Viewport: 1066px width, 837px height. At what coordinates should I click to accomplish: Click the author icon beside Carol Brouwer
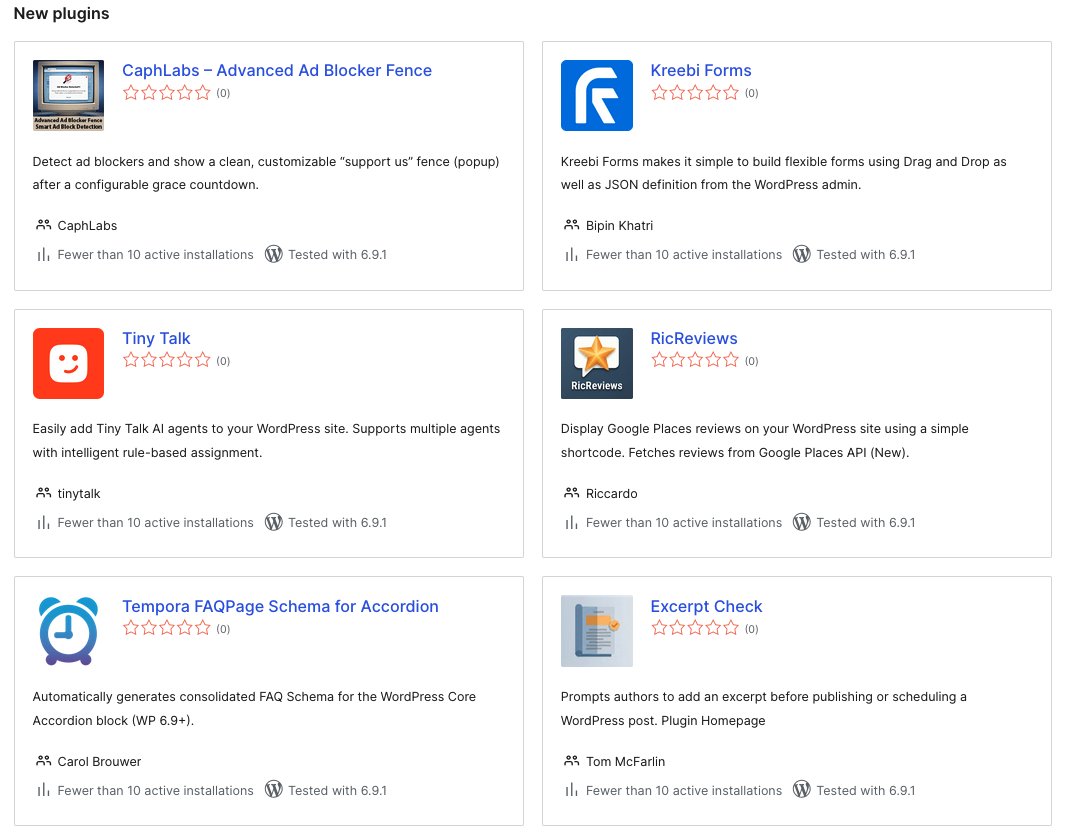44,760
